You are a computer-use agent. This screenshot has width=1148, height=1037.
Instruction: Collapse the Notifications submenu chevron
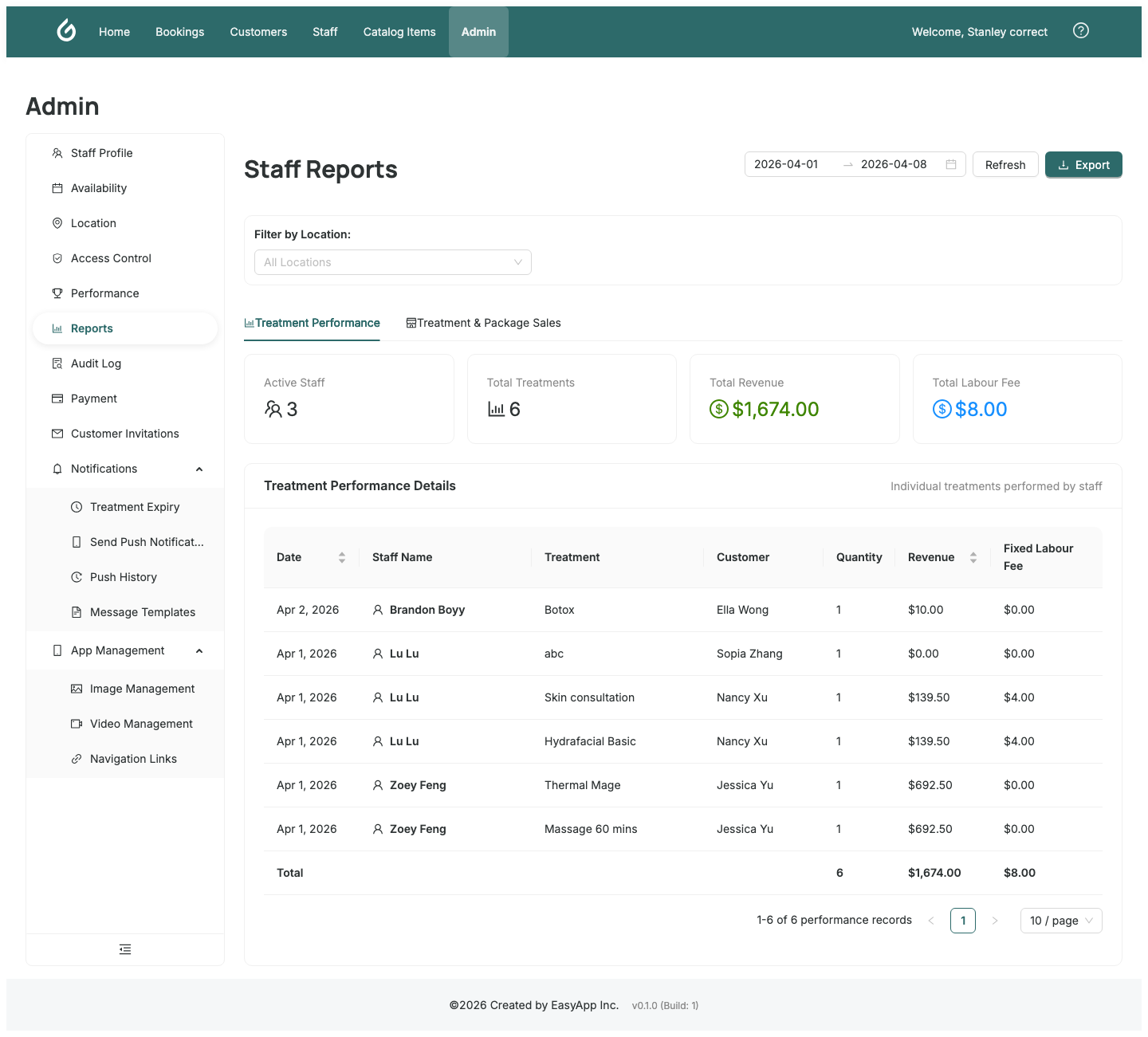pyautogui.click(x=199, y=469)
